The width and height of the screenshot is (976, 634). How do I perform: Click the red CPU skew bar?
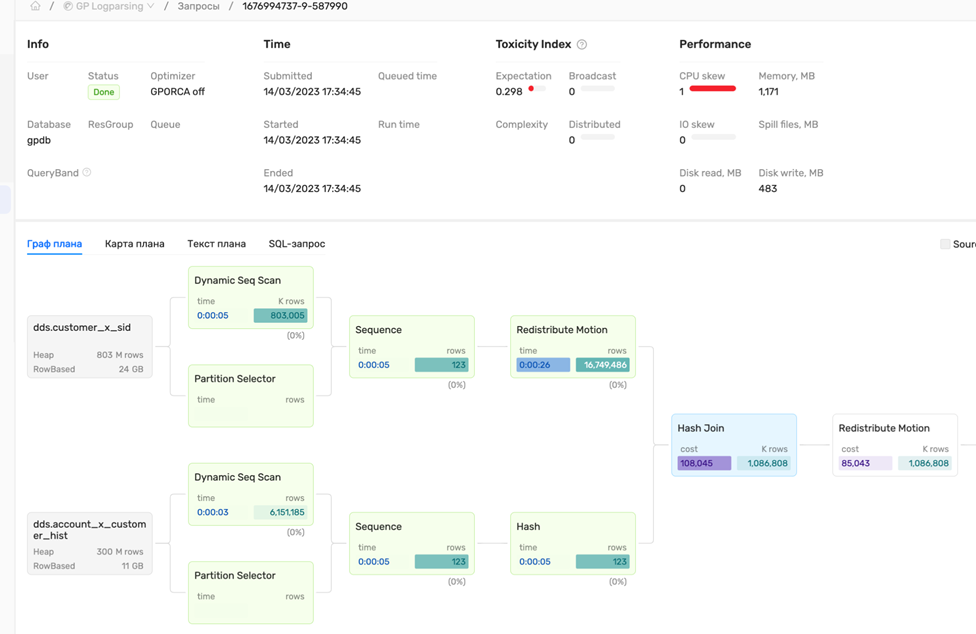tap(712, 89)
